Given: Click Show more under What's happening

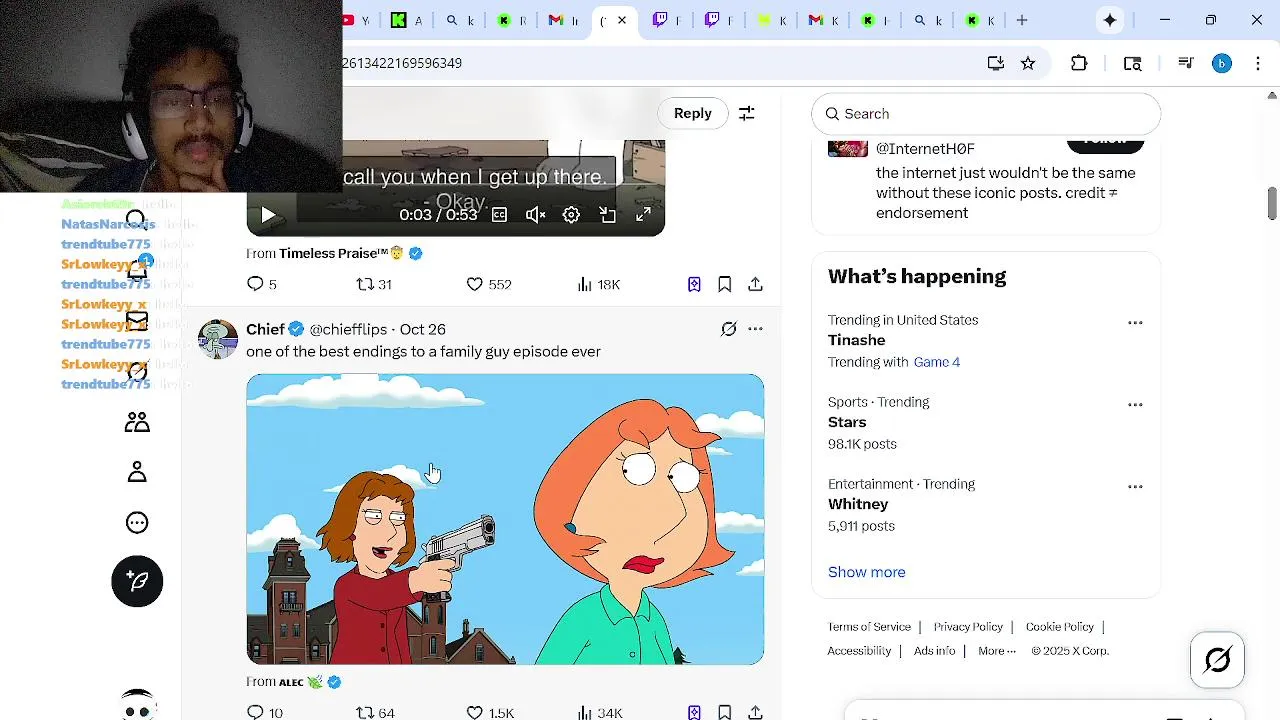Looking at the screenshot, I should click(x=867, y=572).
